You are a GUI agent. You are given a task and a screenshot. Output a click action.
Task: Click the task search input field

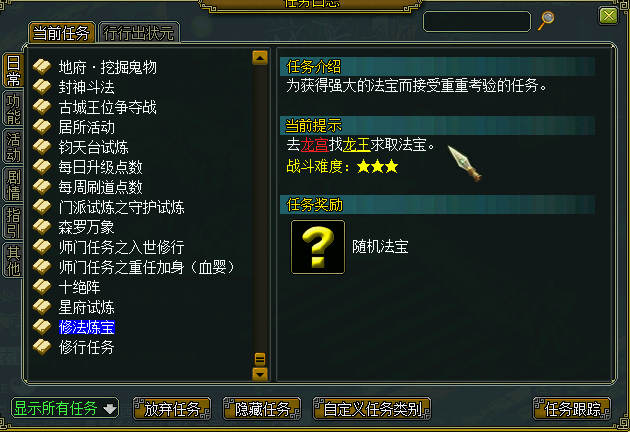coord(477,21)
